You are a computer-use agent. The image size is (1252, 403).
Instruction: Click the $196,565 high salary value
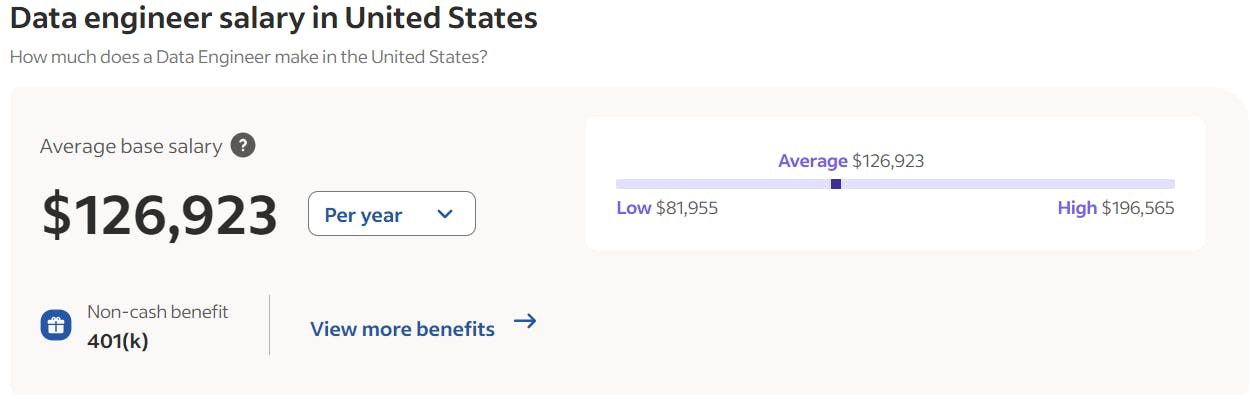[1138, 208]
